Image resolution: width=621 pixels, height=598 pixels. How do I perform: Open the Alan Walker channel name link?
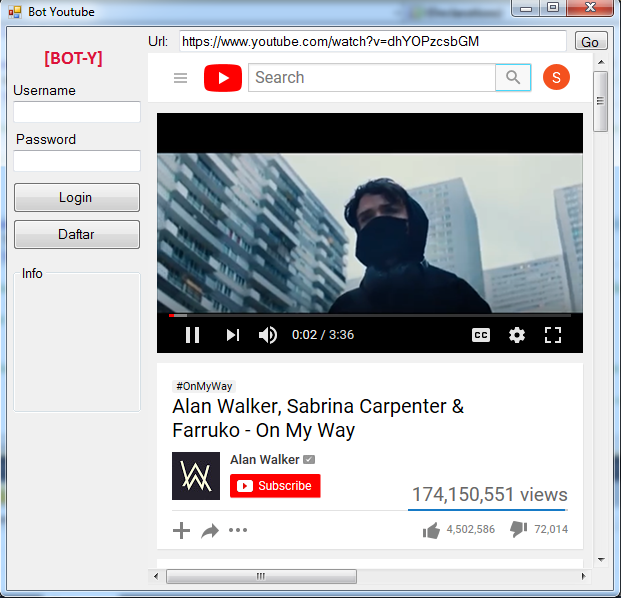click(x=265, y=459)
